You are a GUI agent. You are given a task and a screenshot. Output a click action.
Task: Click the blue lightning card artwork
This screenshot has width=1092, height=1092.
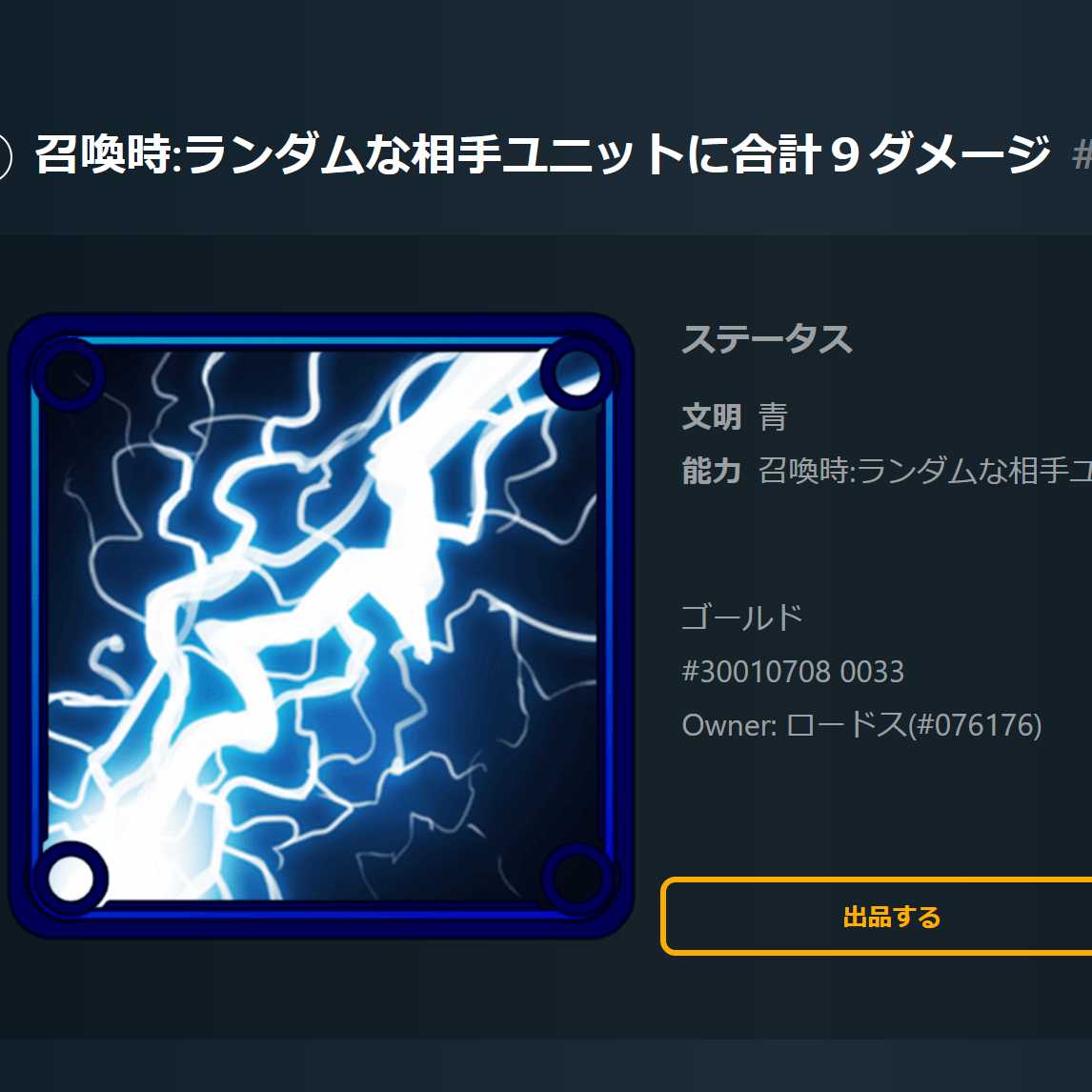point(320,625)
